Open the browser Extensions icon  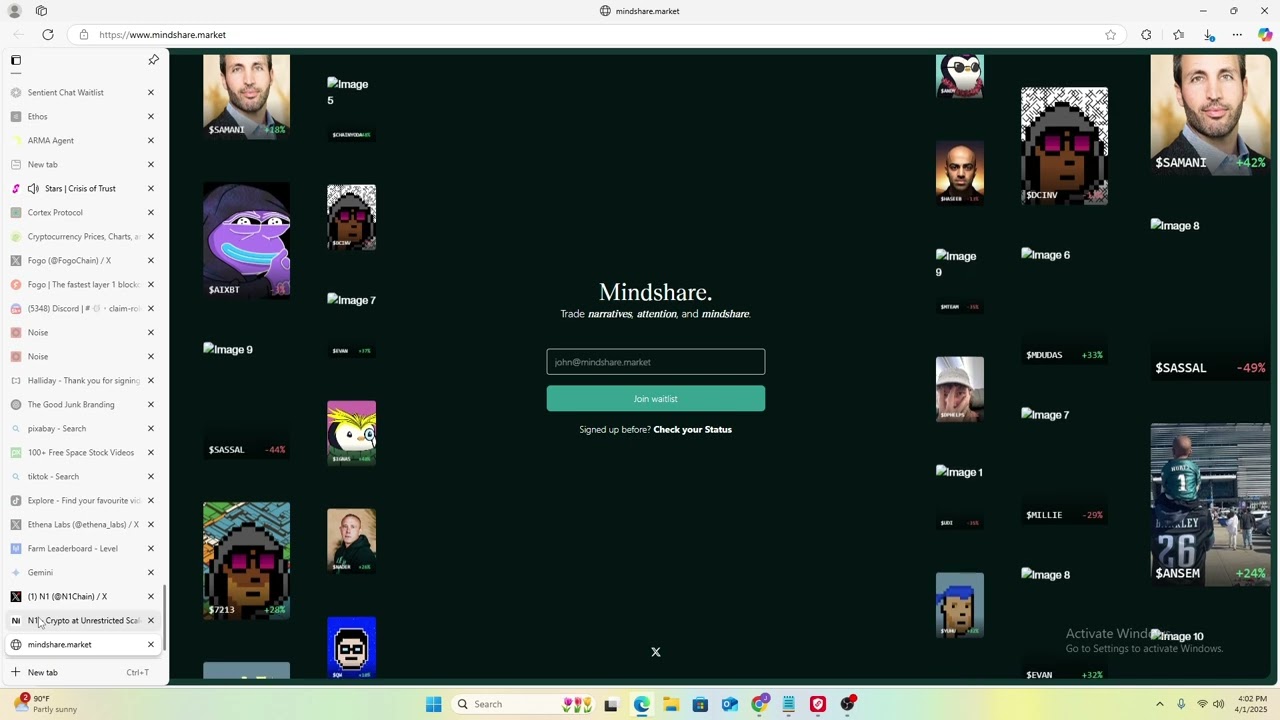click(1146, 34)
